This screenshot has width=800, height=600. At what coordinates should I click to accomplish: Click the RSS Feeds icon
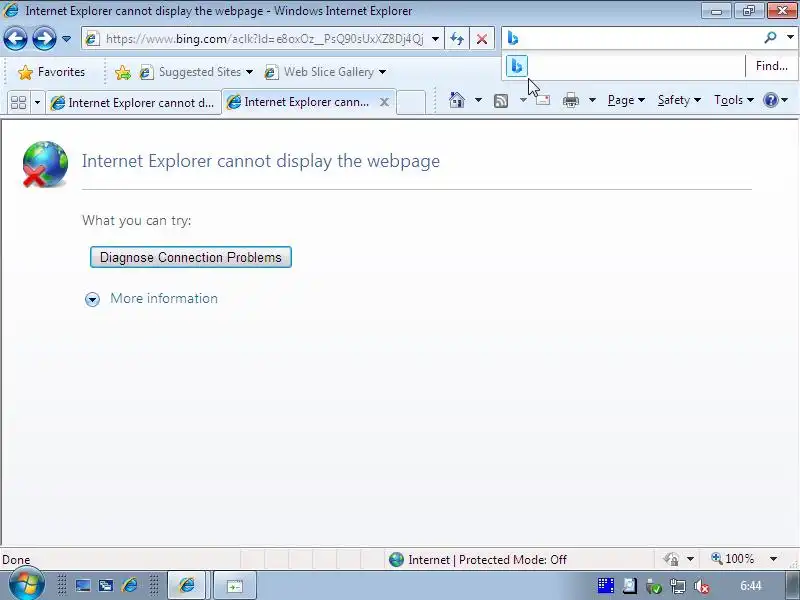[x=501, y=101]
